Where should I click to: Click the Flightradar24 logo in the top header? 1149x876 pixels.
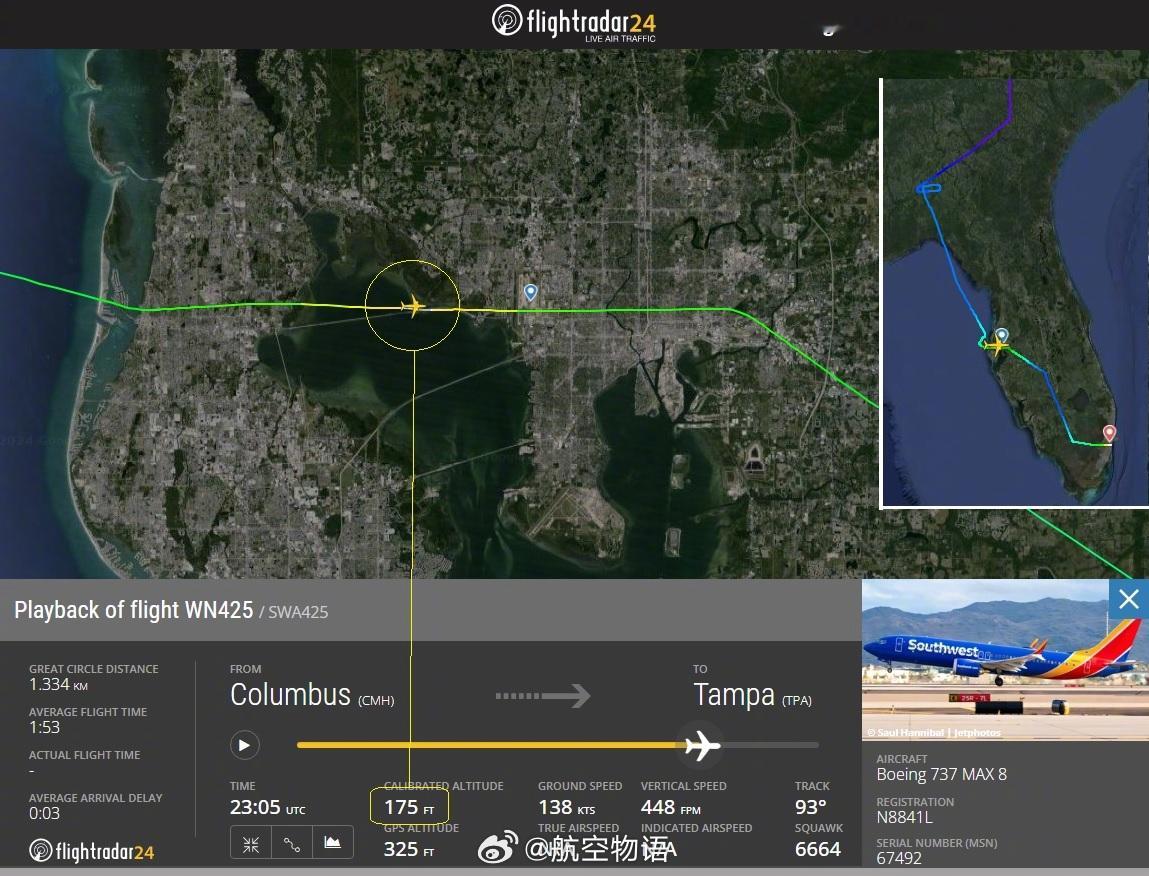[574, 23]
